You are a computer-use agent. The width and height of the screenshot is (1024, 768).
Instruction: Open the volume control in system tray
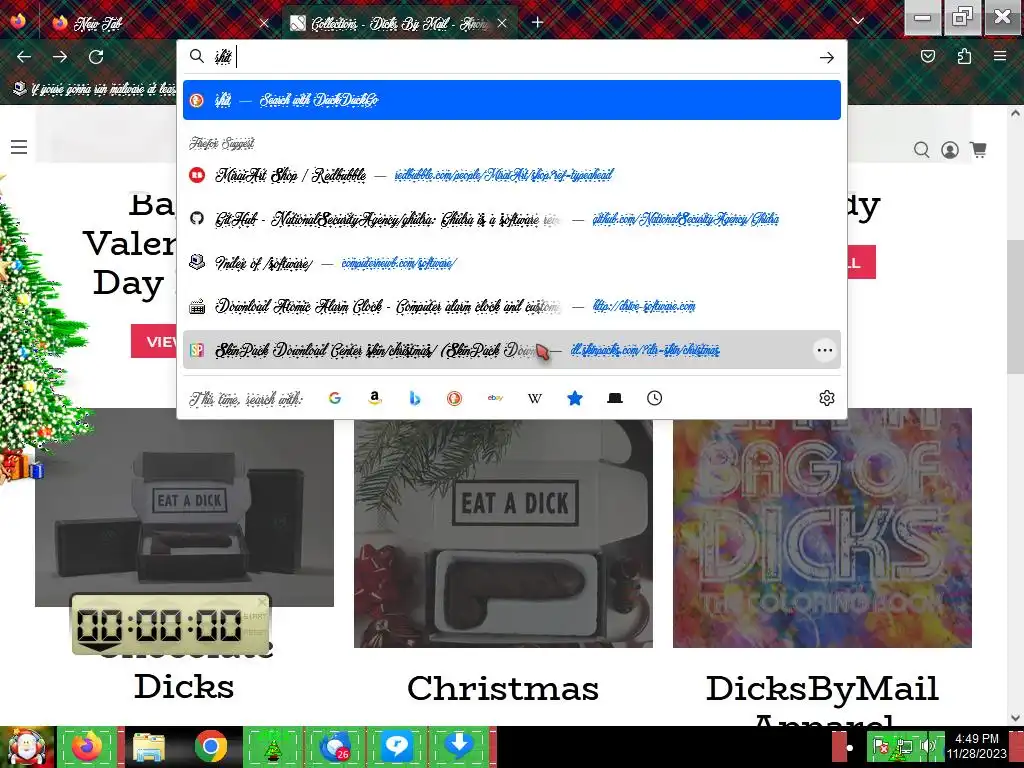(928, 746)
